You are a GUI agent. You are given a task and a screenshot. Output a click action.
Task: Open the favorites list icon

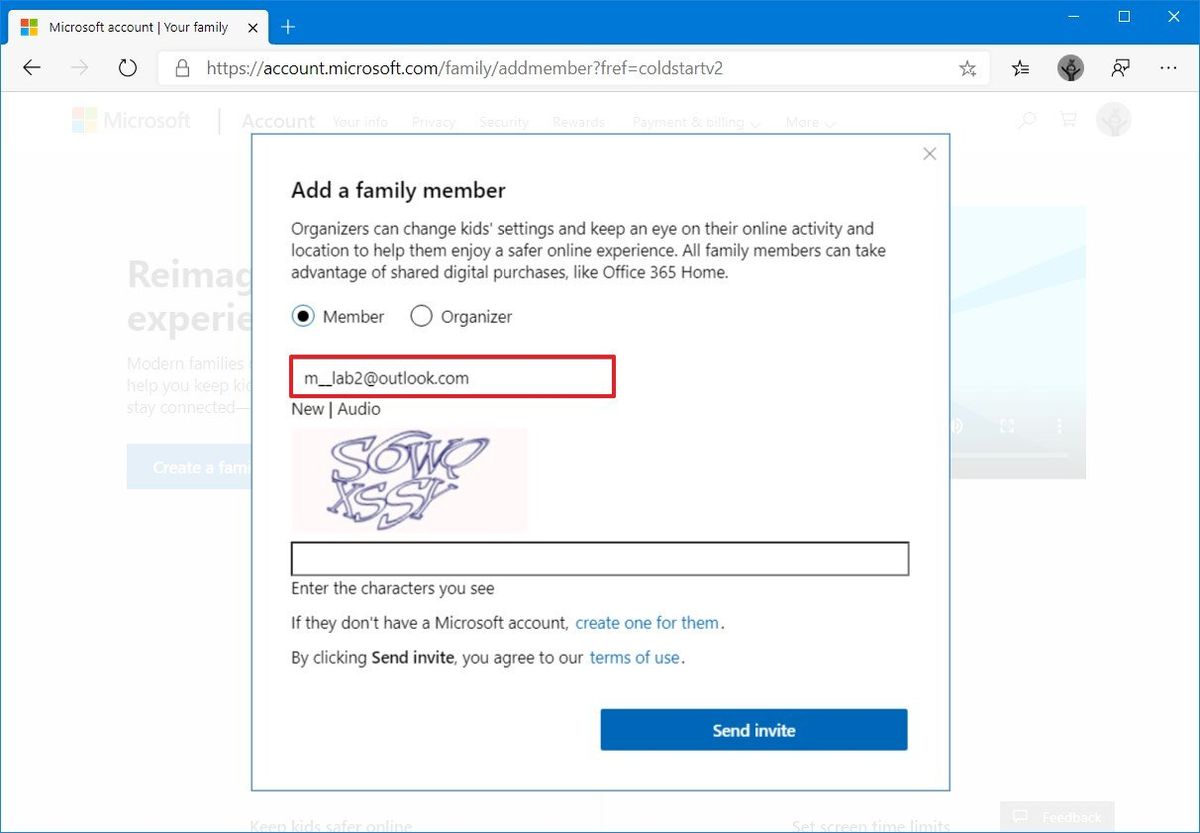pos(1020,67)
